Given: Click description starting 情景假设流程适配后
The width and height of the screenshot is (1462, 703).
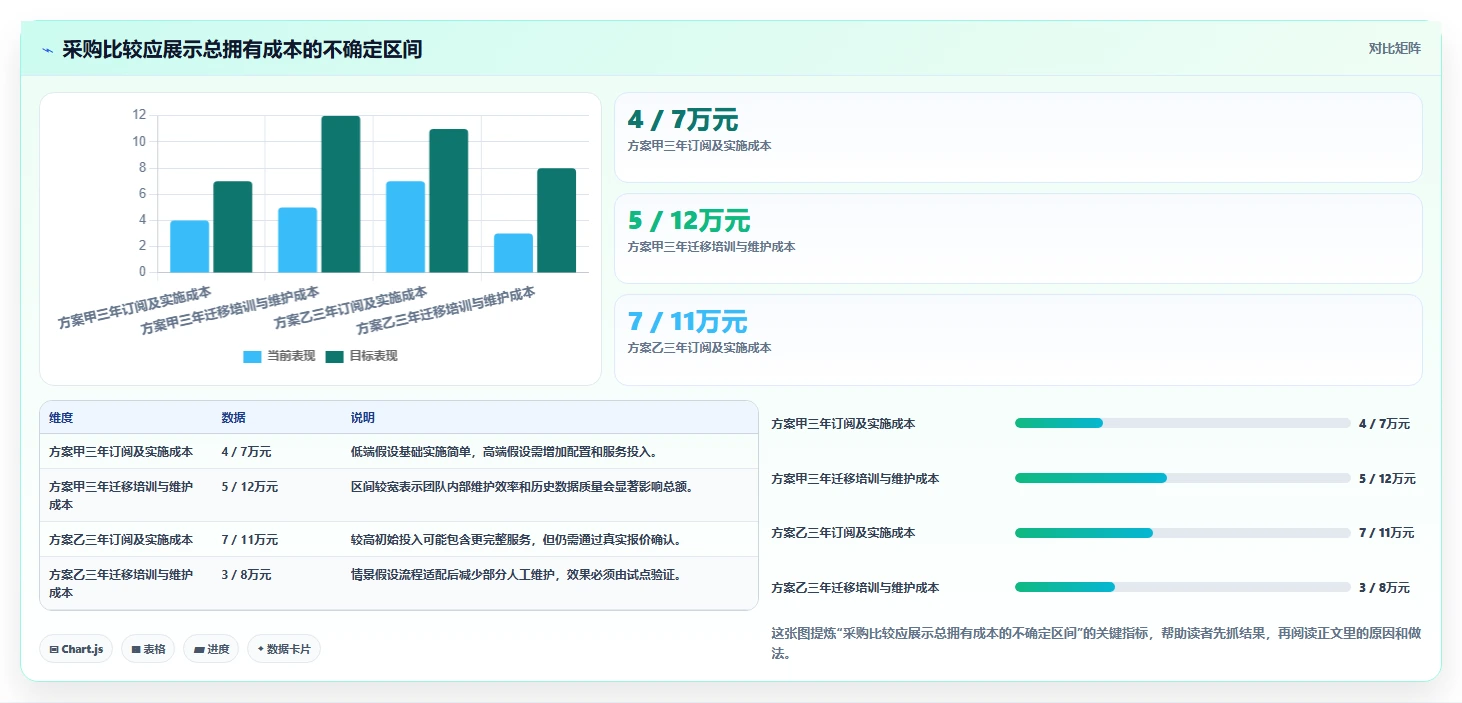Looking at the screenshot, I should (x=516, y=575).
